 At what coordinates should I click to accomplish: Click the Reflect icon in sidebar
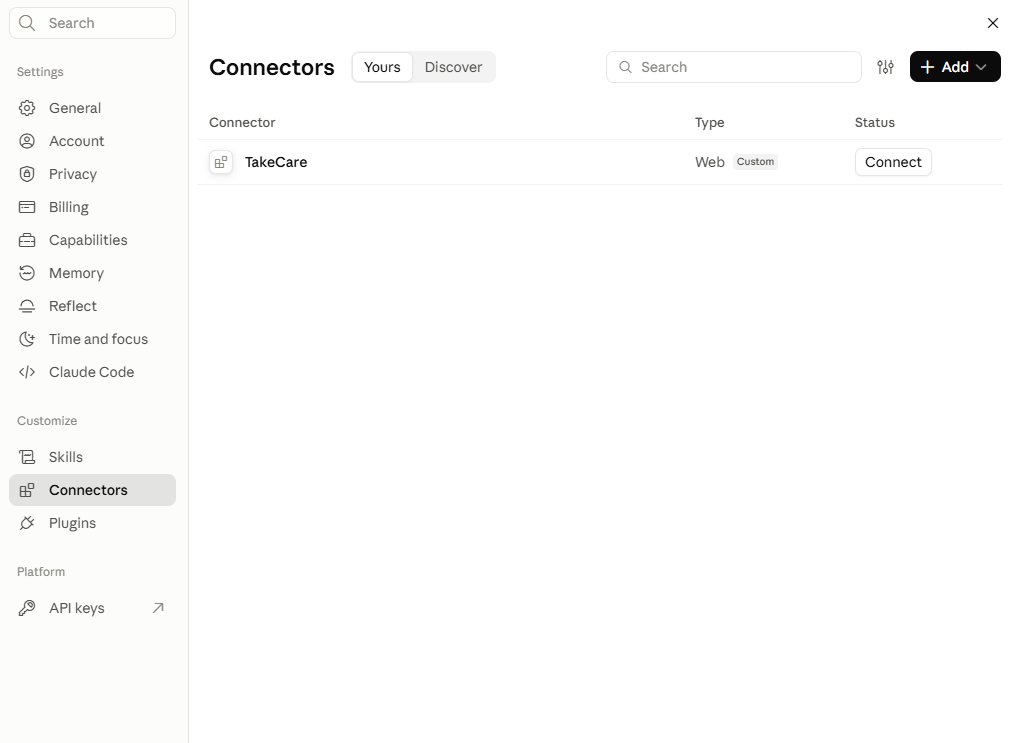click(x=27, y=306)
